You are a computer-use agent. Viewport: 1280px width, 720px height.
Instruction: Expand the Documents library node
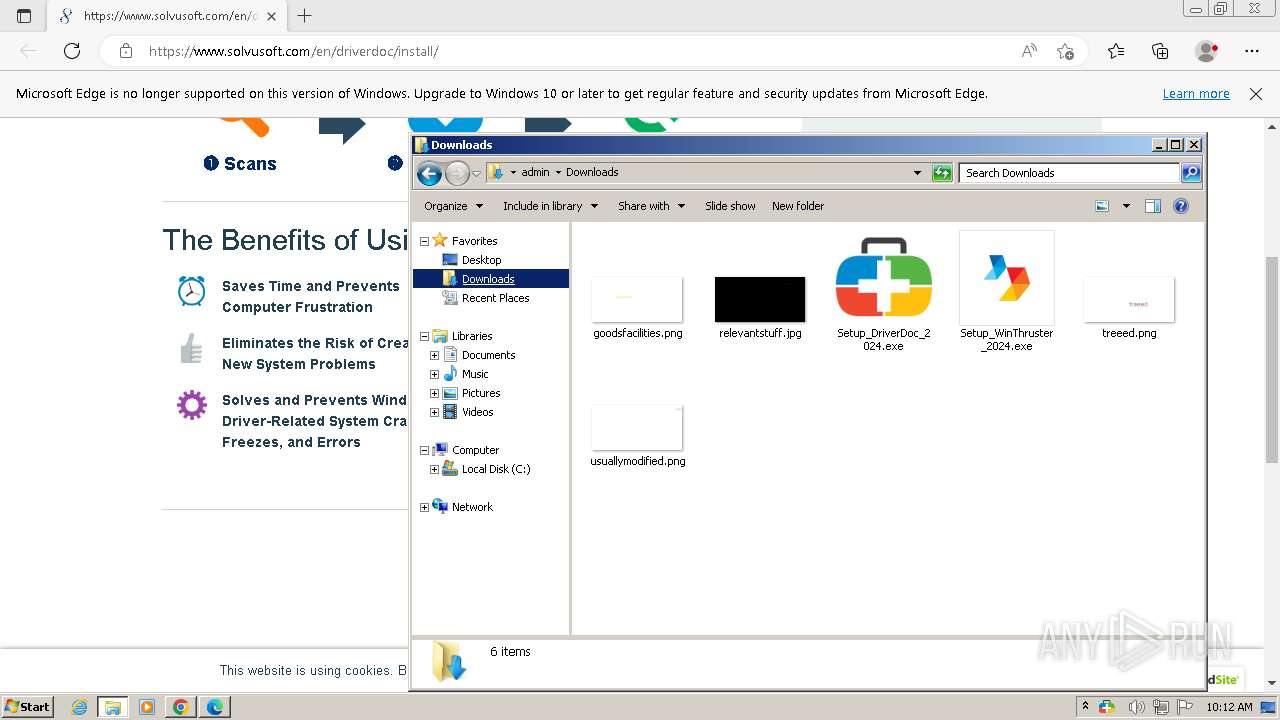pos(434,355)
